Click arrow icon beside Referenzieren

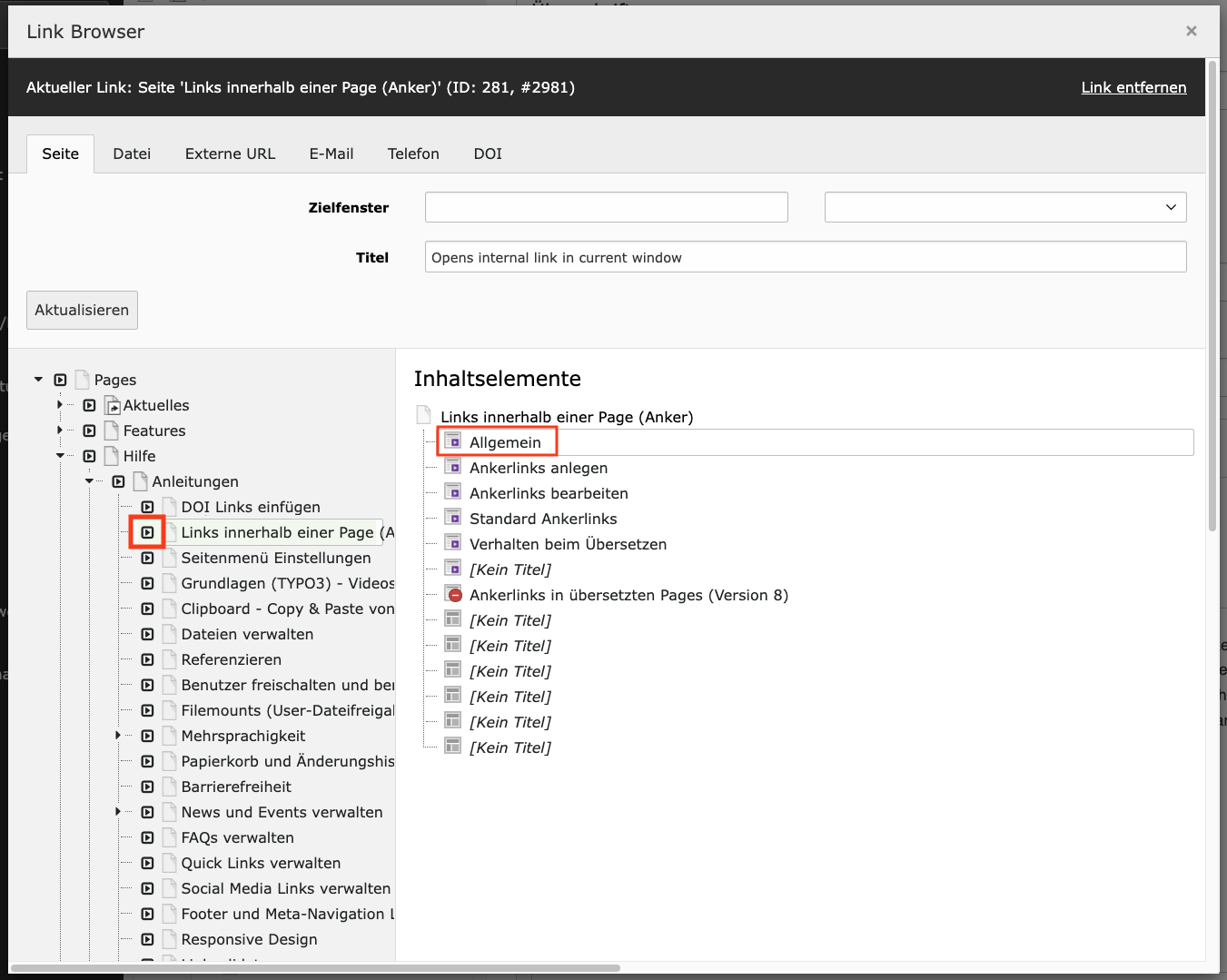click(147, 659)
